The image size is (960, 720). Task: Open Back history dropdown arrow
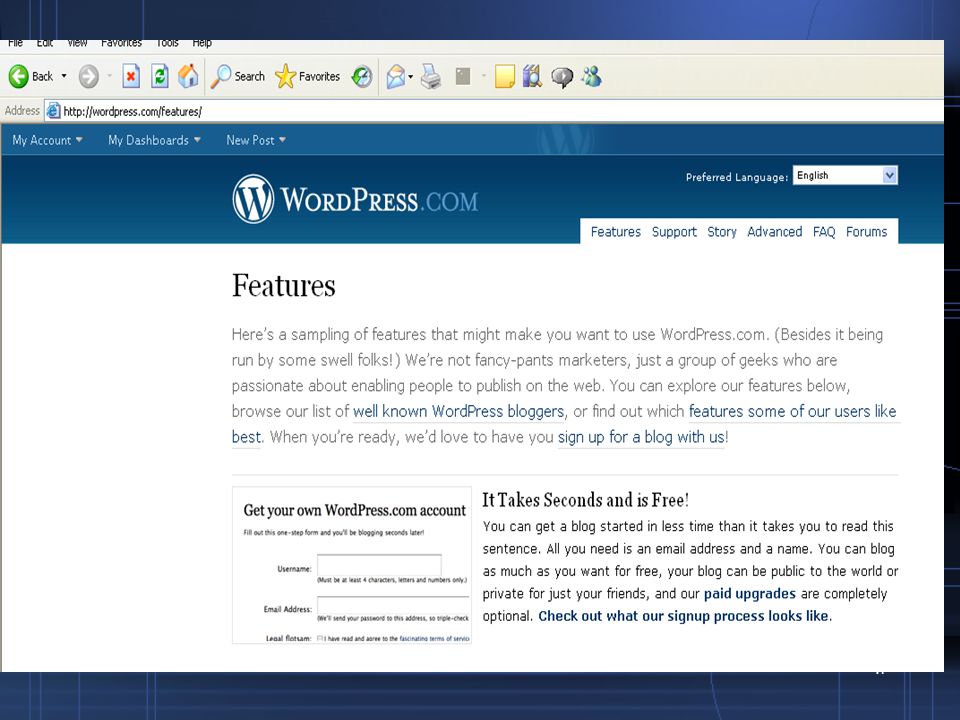click(64, 77)
